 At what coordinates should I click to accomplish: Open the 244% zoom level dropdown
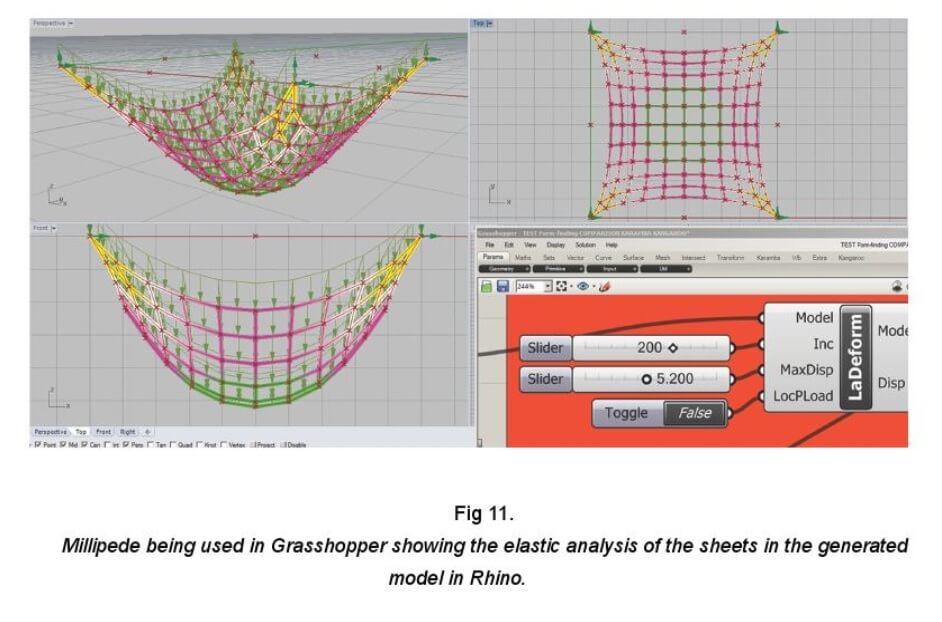click(x=546, y=286)
